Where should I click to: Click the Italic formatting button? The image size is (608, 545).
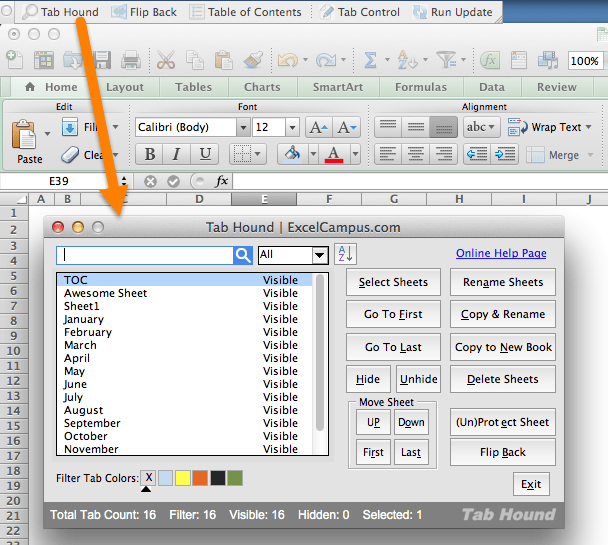tap(177, 154)
